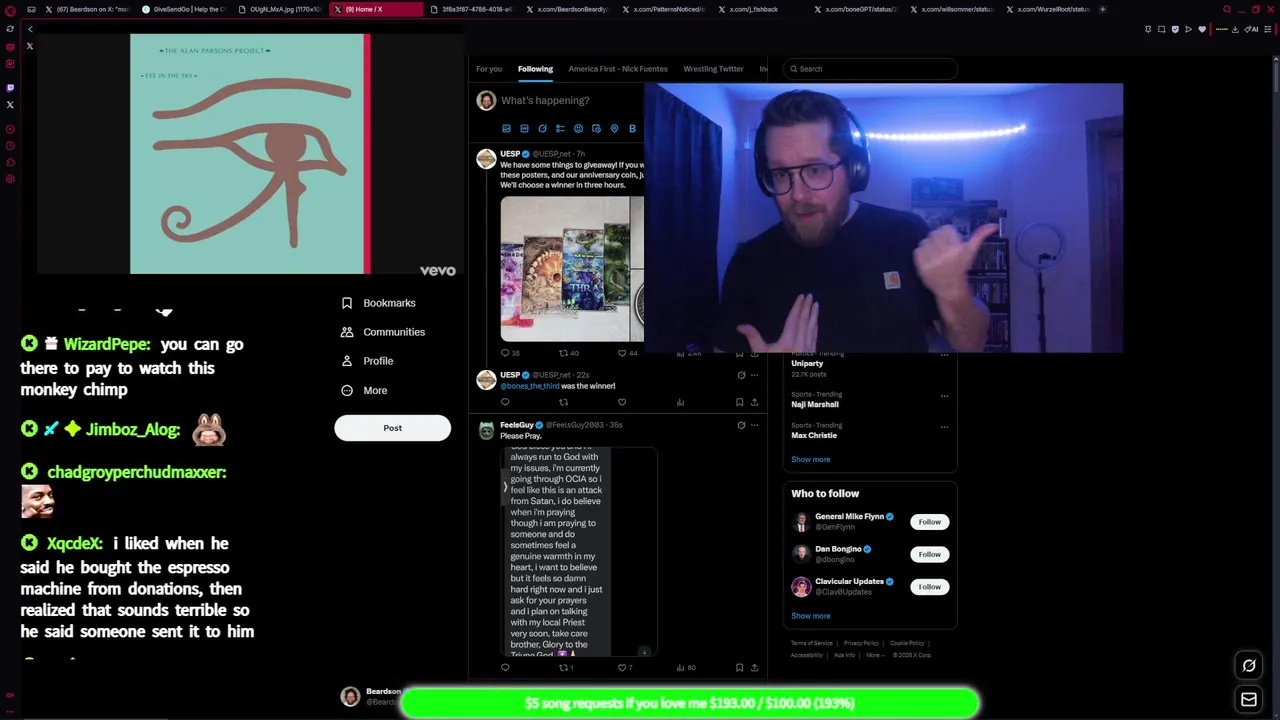Add a GIF in composer

click(524, 129)
